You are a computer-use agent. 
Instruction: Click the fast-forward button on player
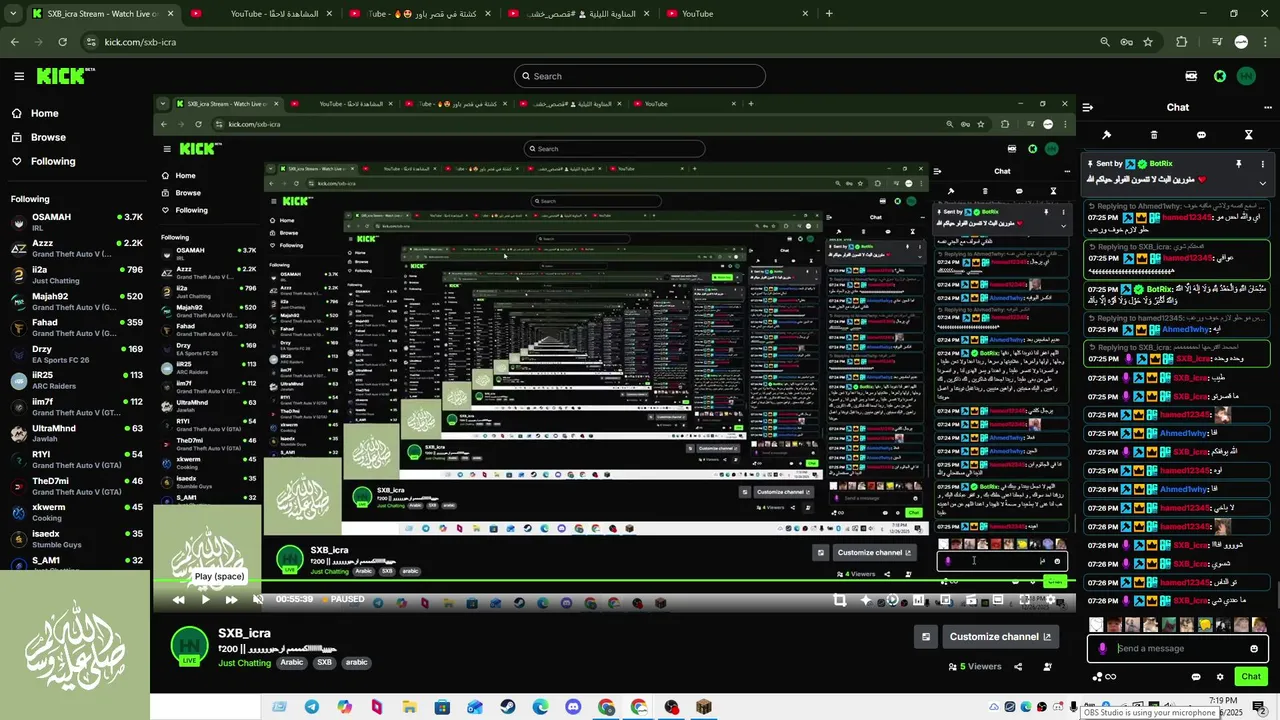pos(231,600)
